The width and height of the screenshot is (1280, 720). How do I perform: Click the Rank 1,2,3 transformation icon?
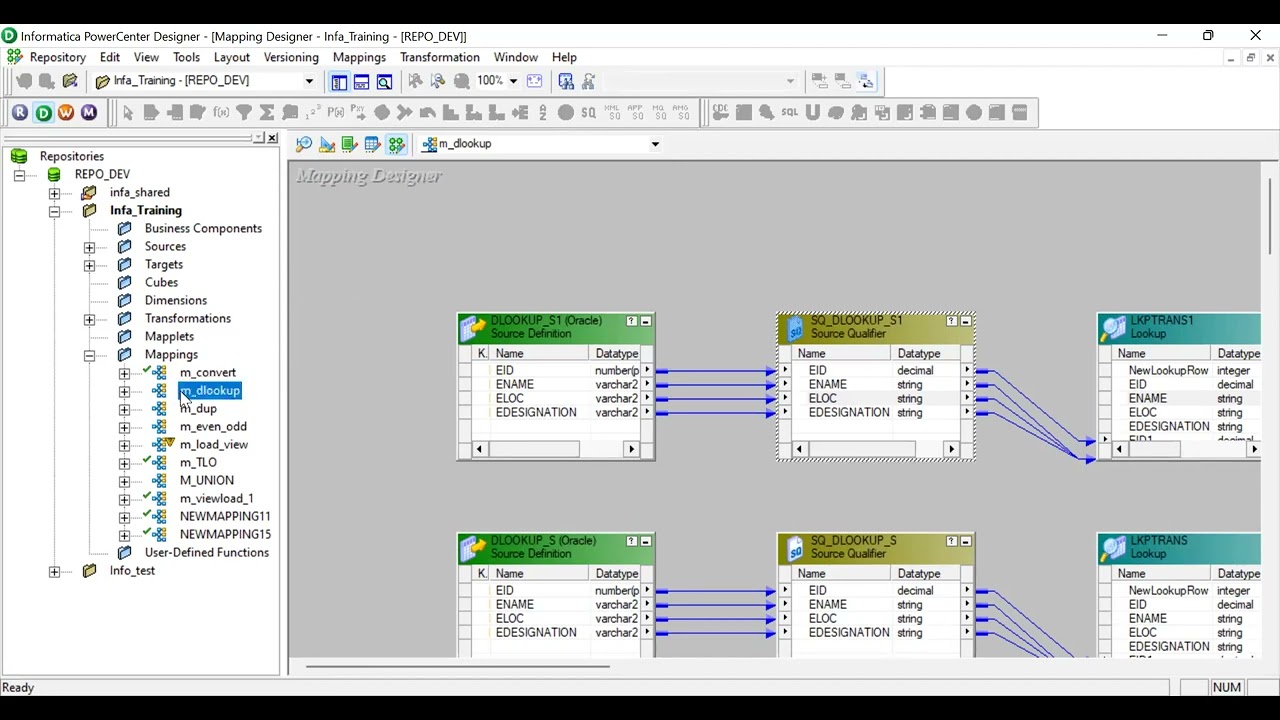(313, 113)
